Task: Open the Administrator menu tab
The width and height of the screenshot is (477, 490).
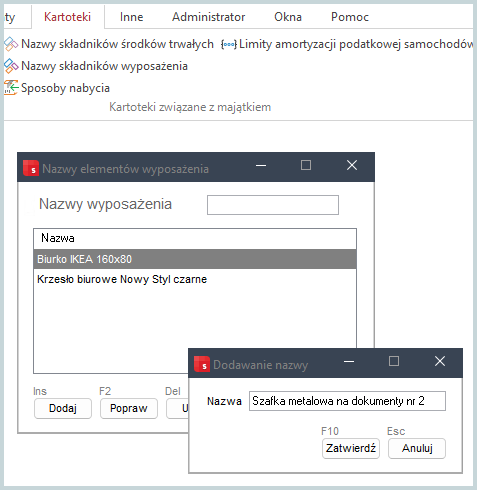Action: click(x=209, y=17)
